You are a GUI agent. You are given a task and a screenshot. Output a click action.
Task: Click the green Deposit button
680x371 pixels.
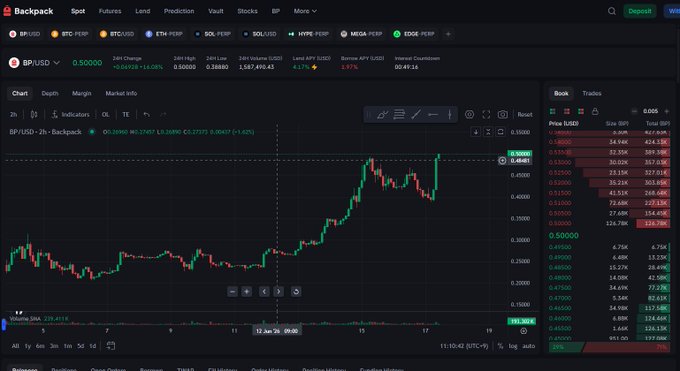coord(640,11)
